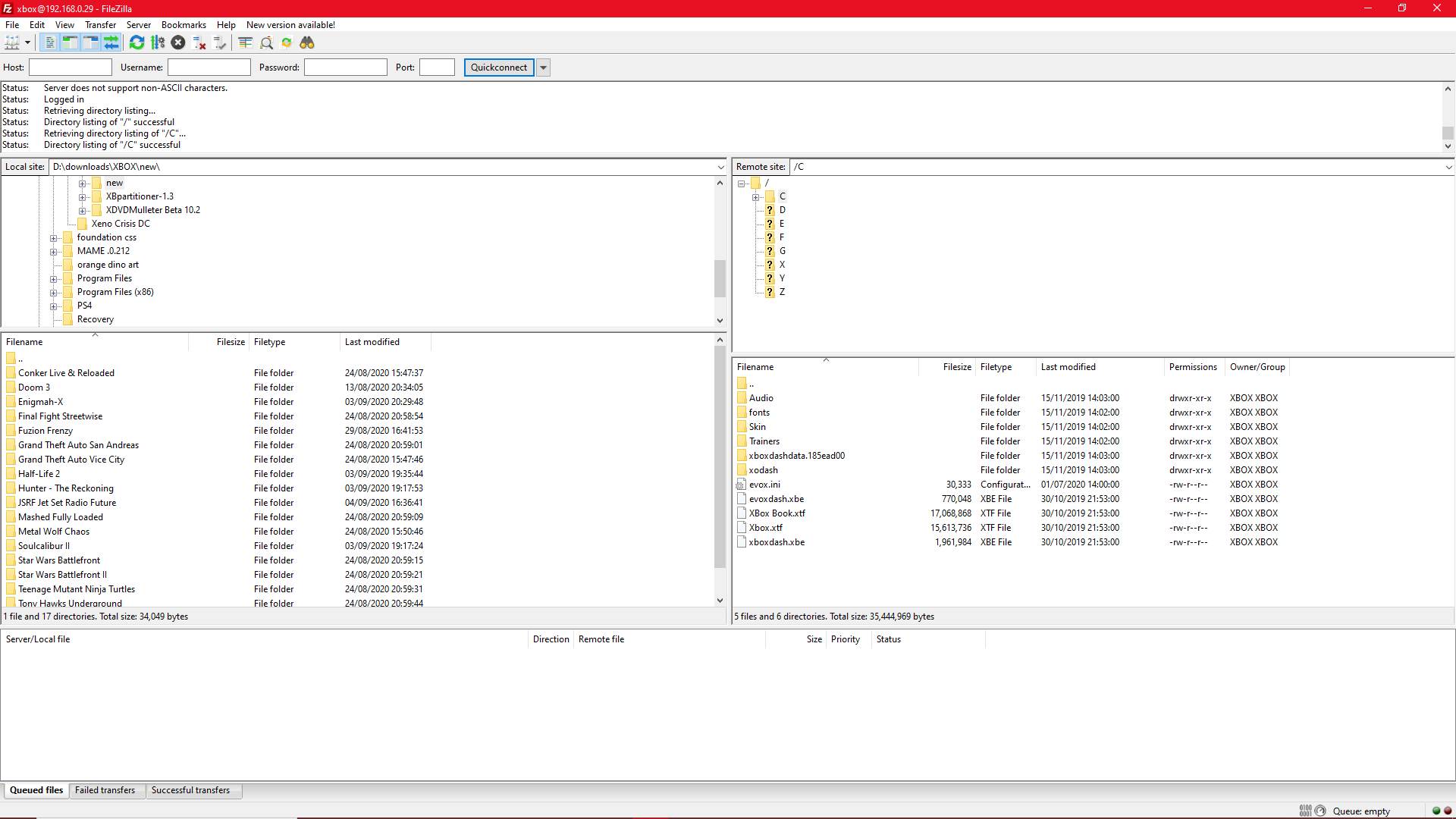
Task: Select the Metal Wolf Chaos folder
Action: 54,532
